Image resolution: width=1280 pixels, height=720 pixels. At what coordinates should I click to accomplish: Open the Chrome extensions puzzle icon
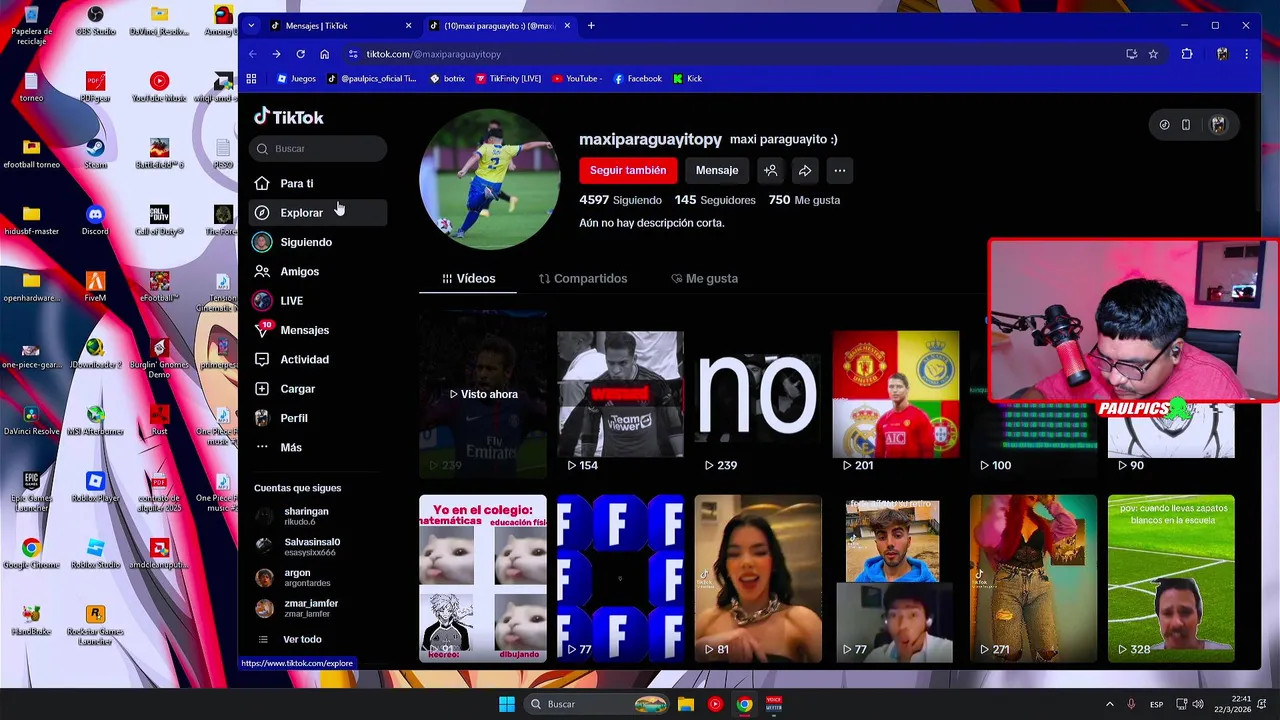click(x=1187, y=54)
